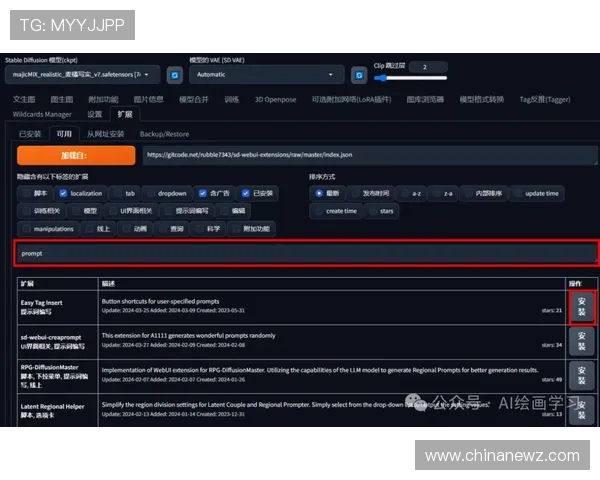Switch to the 3D Openpose tab
This screenshot has height=480, width=600.
pos(275,99)
